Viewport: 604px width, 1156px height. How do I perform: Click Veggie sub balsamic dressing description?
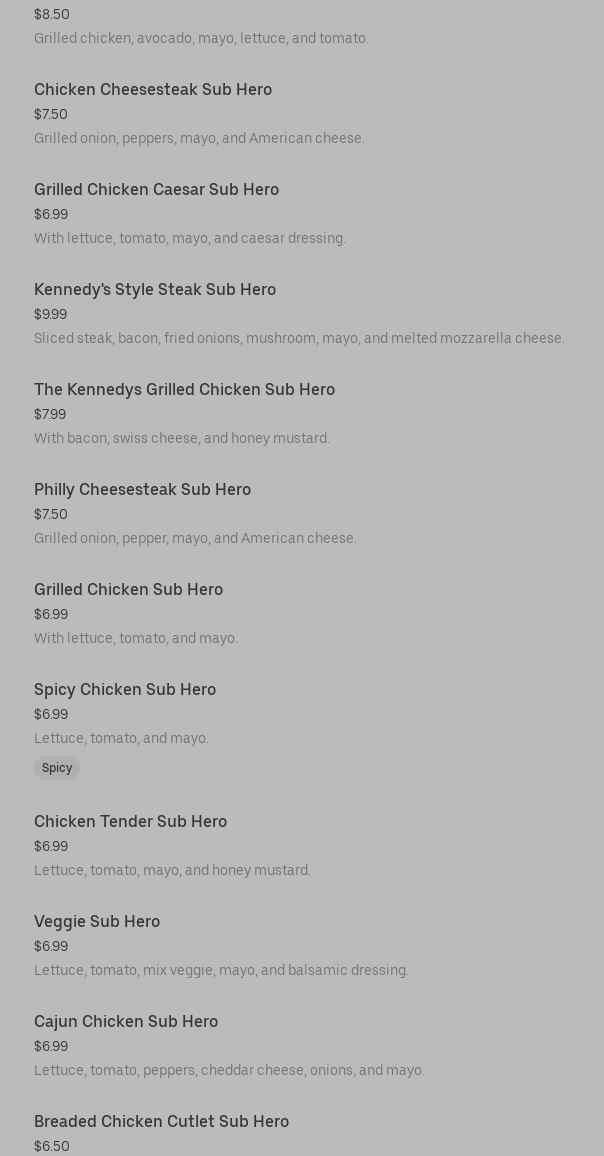pos(221,971)
